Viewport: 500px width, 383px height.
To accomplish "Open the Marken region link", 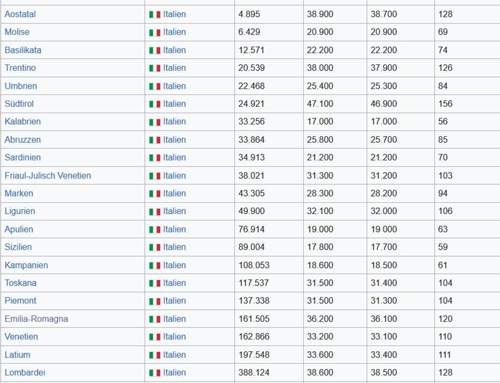I will point(19,193).
